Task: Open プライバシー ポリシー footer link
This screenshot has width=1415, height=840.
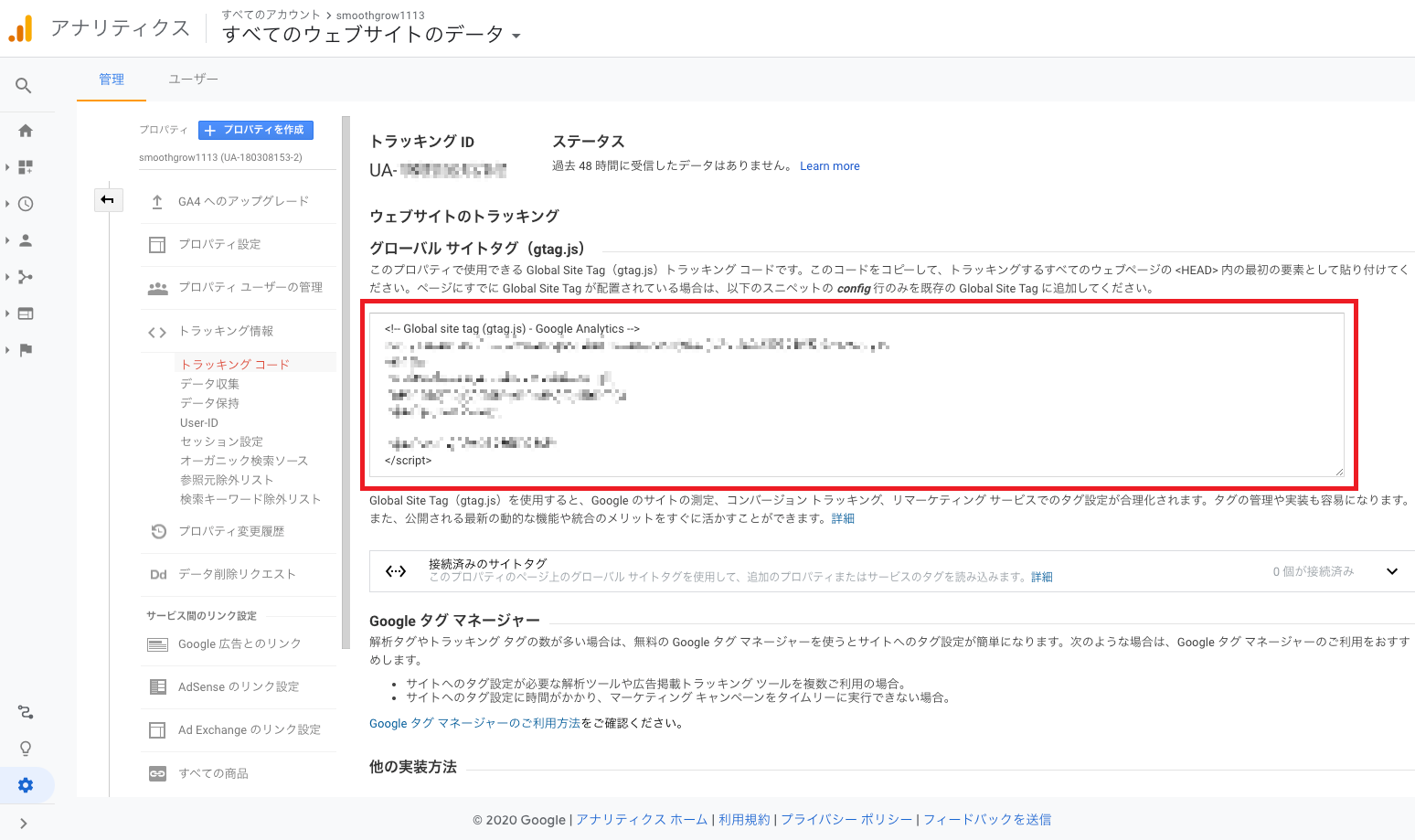Action: (x=846, y=820)
